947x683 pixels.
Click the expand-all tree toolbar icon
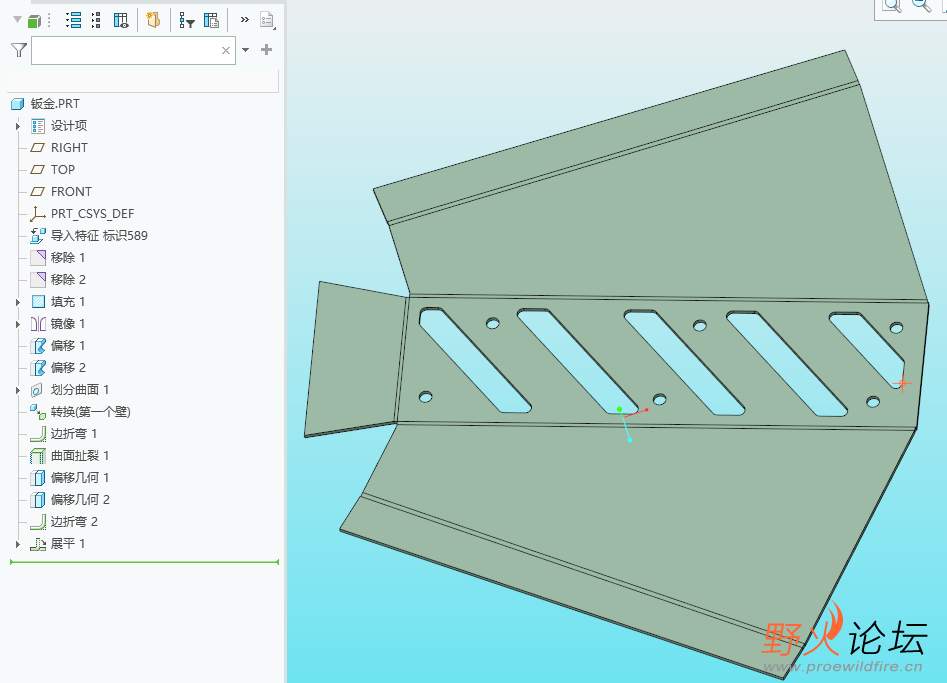tap(73, 20)
